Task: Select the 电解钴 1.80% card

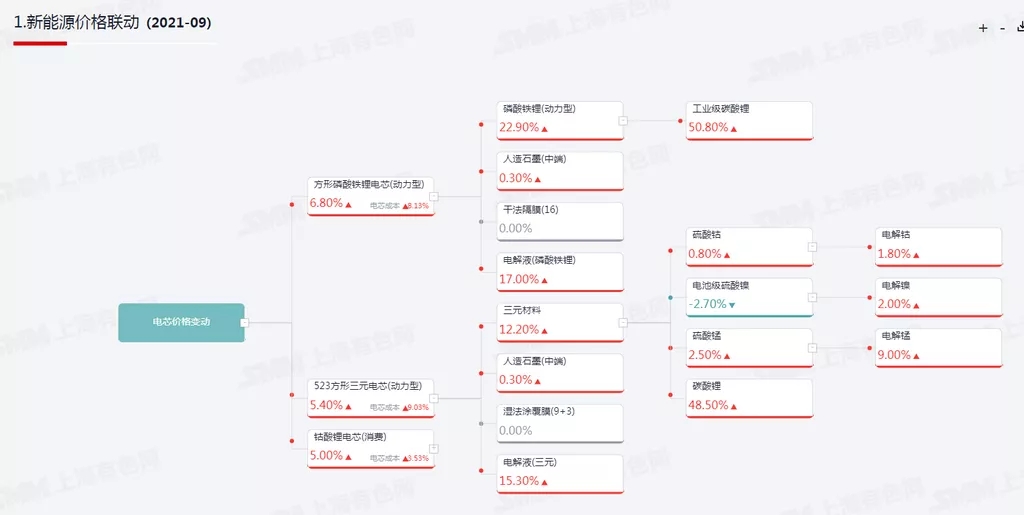Action: [x=937, y=246]
